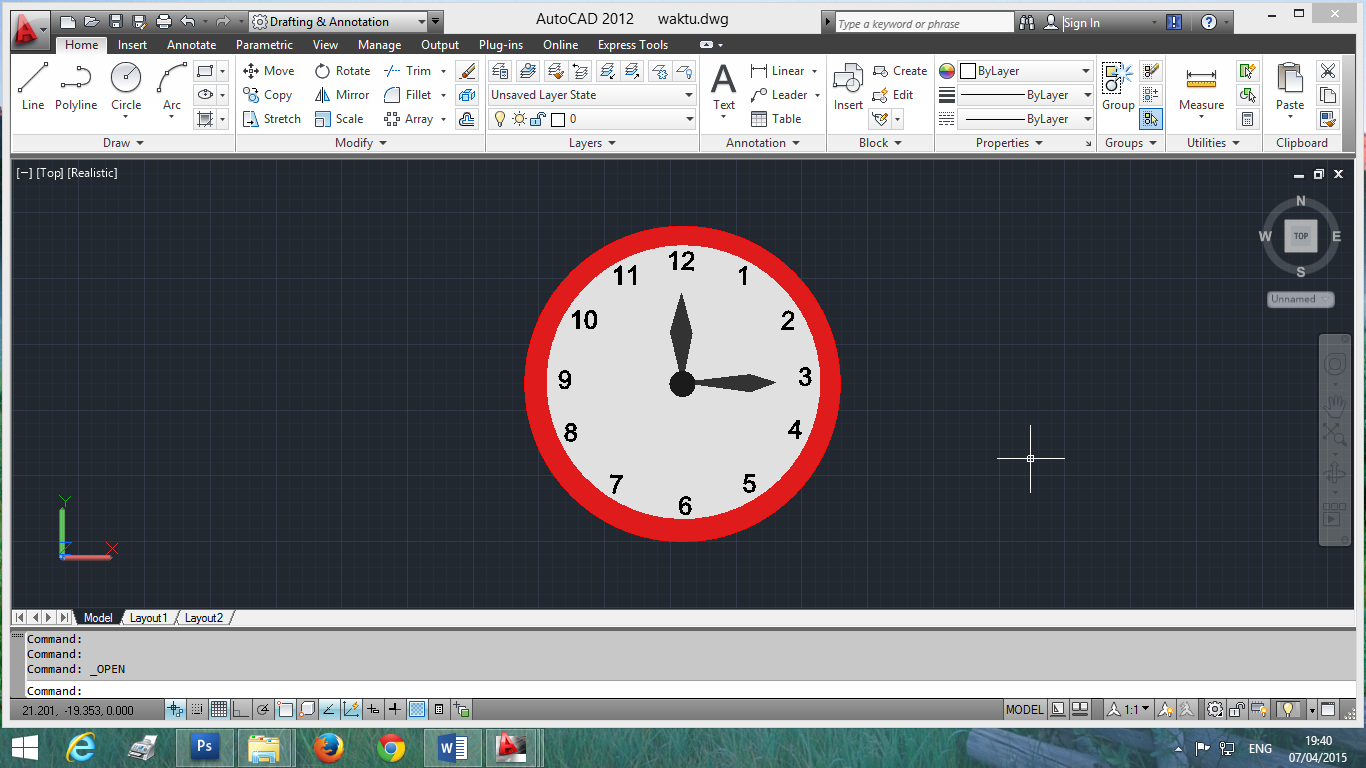Open the View ribbon tab
The image size is (1366, 768).
pos(325,45)
